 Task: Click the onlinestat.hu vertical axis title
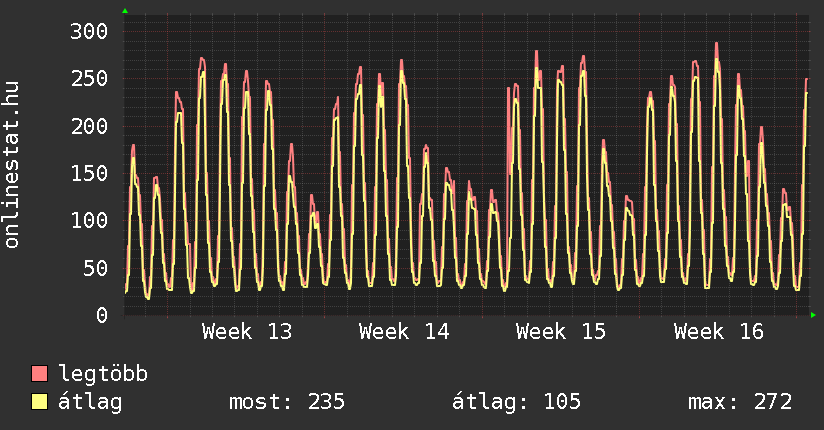(x=13, y=165)
